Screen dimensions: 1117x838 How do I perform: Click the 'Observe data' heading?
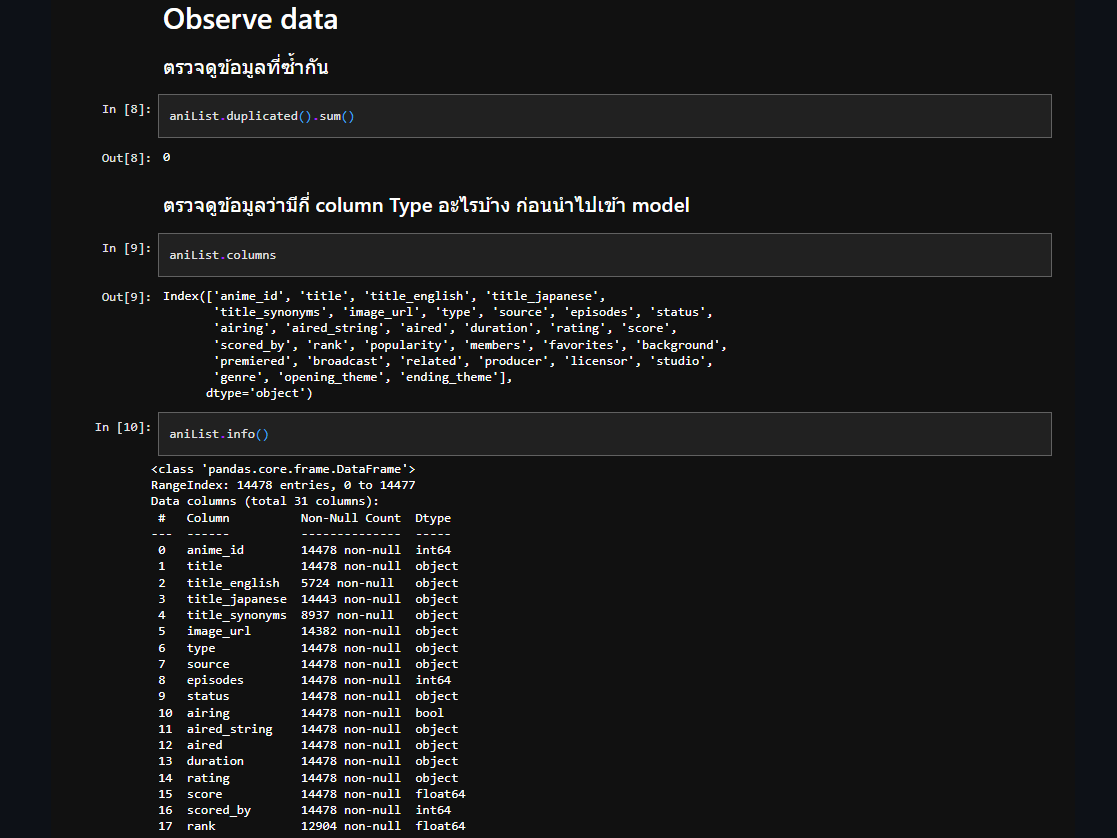tap(250, 19)
